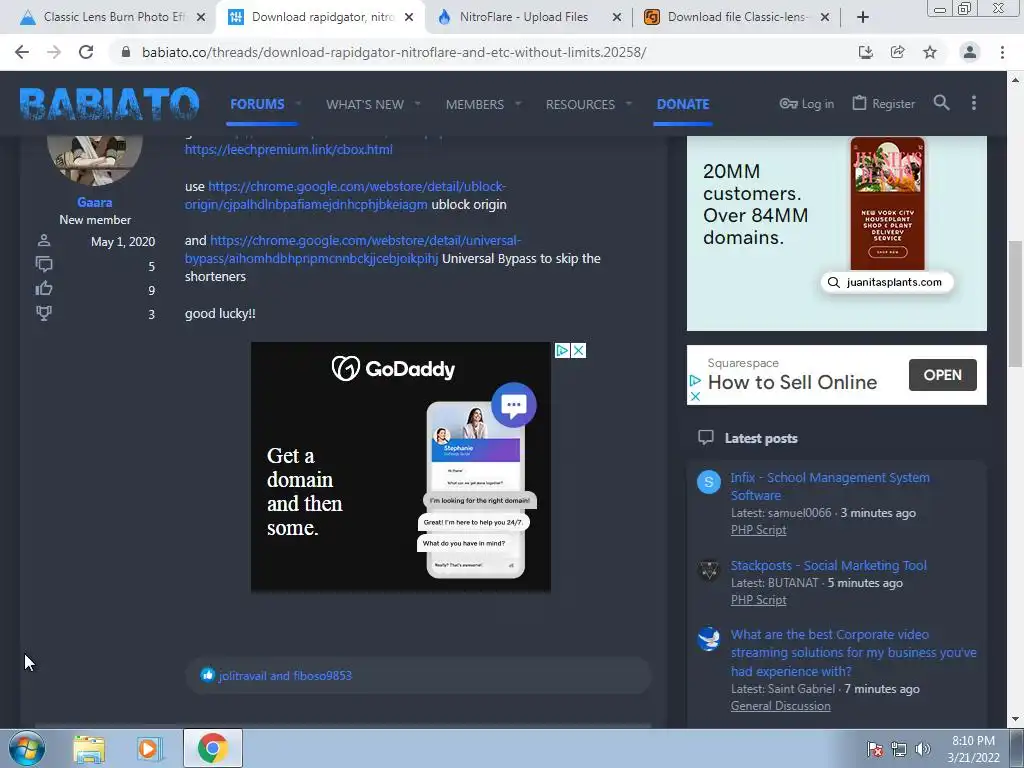Click the Action Center flag tray icon
The image size is (1024, 768).
point(874,749)
